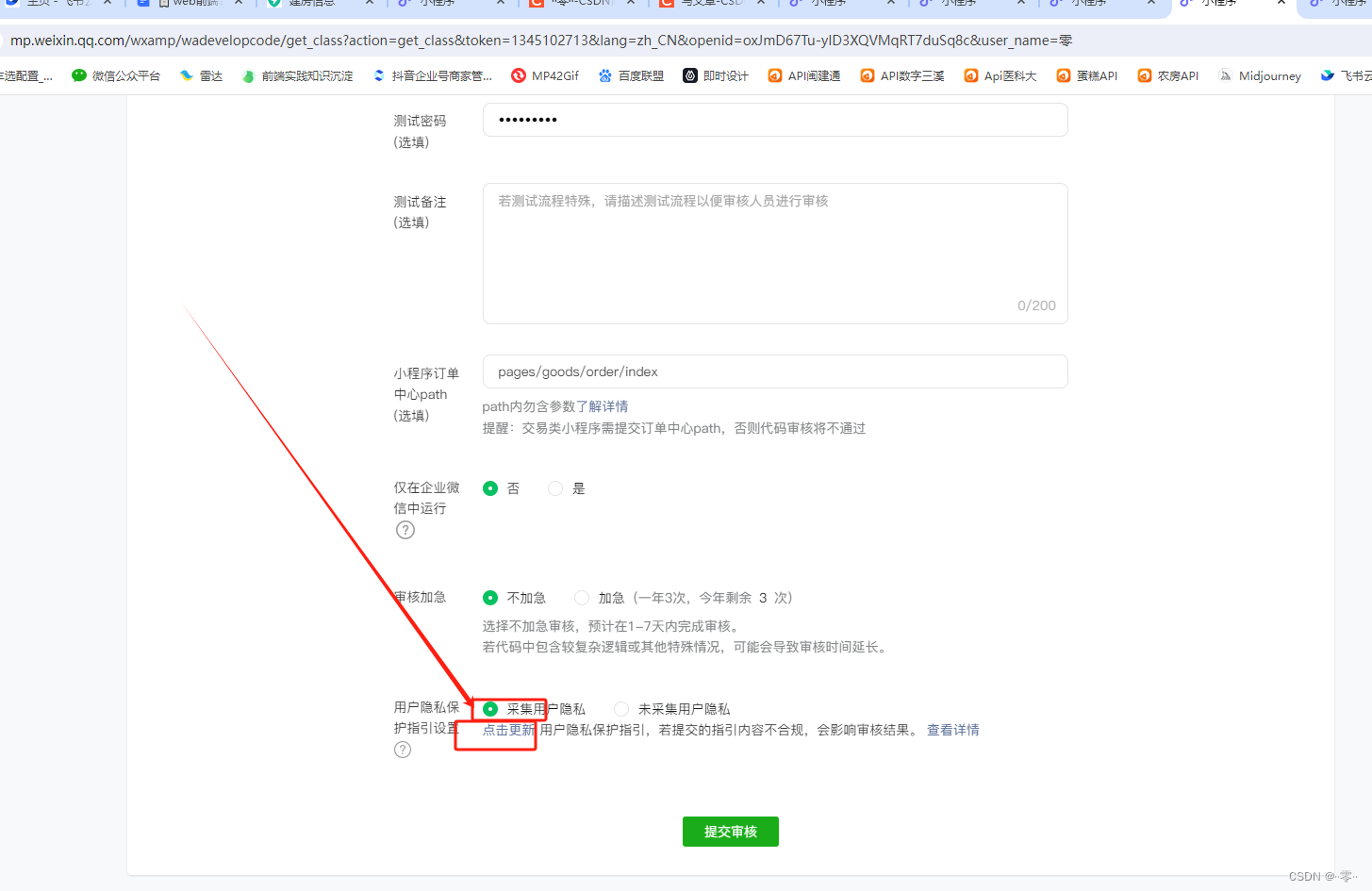Open the 蛋糕API bookmark

click(1086, 75)
